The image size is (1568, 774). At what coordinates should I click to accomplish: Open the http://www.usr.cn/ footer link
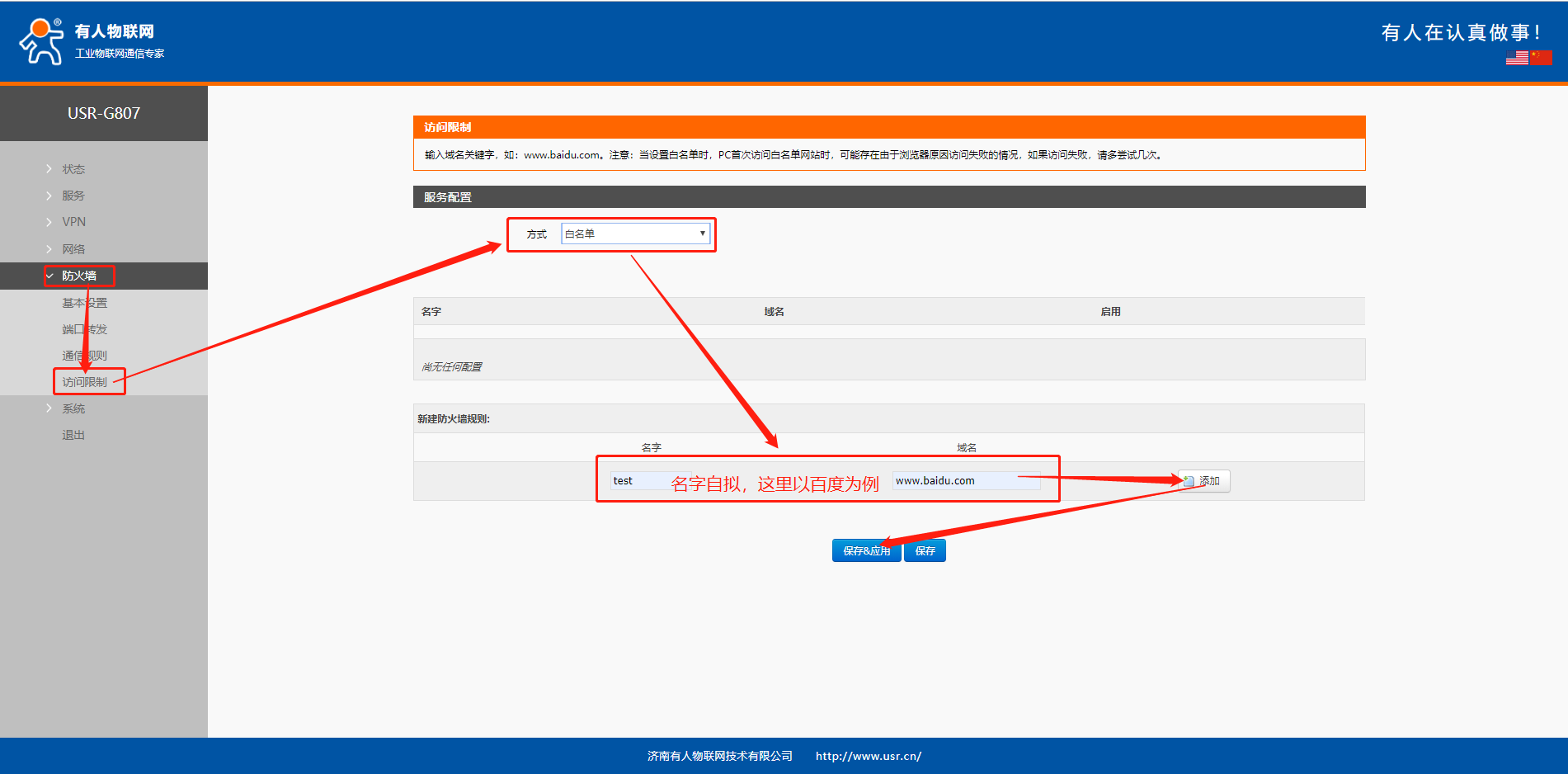(x=868, y=756)
